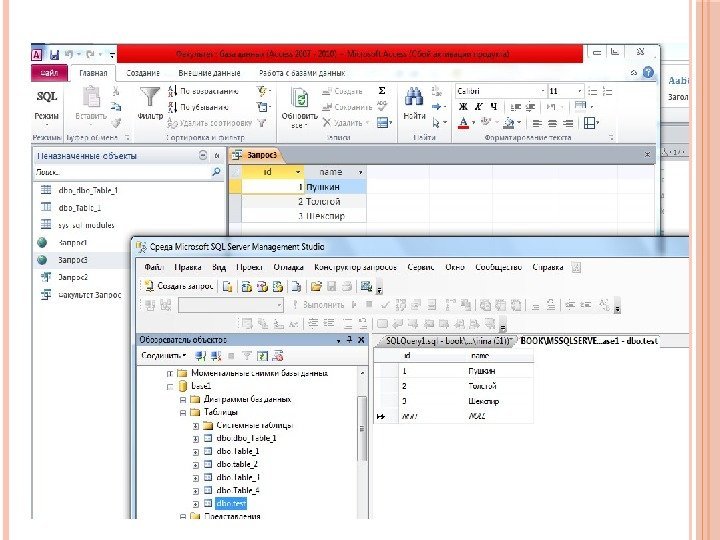Close the Обозреватель объектов panel
The image size is (720, 540).
pyautogui.click(x=361, y=340)
